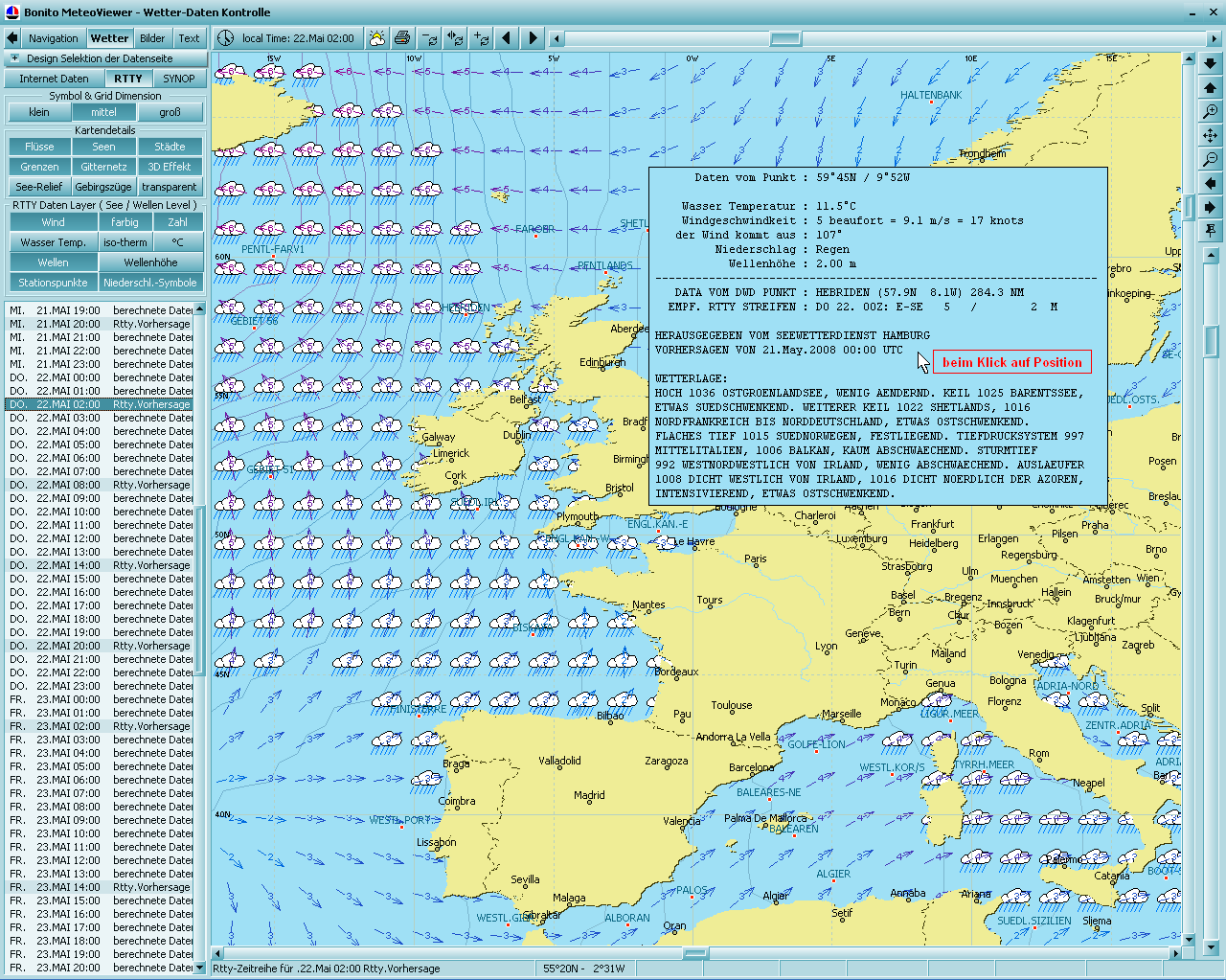This screenshot has height=980, width=1226.
Task: Enable the See-Relief map option
Action: (39, 187)
